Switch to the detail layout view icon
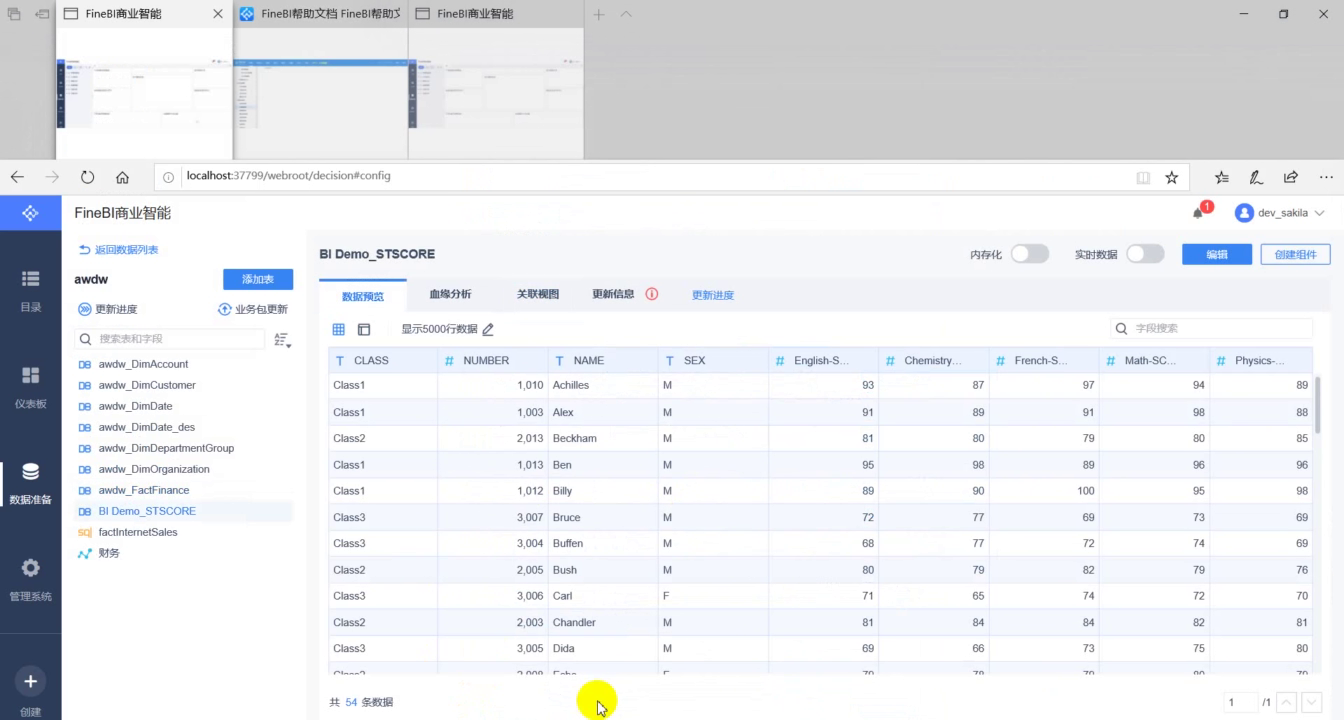The width and height of the screenshot is (1344, 720). click(x=364, y=329)
